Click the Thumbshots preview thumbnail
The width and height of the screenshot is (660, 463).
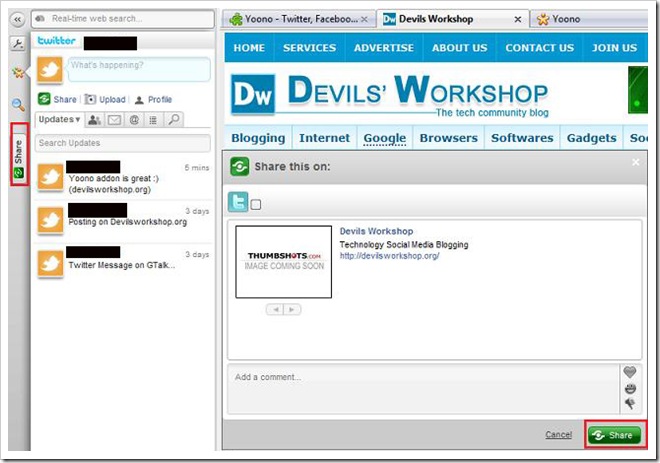click(284, 262)
